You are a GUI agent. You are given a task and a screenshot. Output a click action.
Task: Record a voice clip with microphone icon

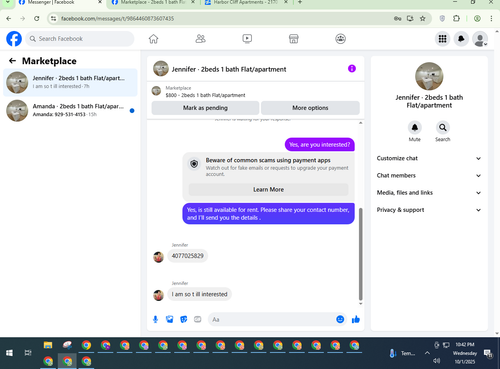coord(155,319)
